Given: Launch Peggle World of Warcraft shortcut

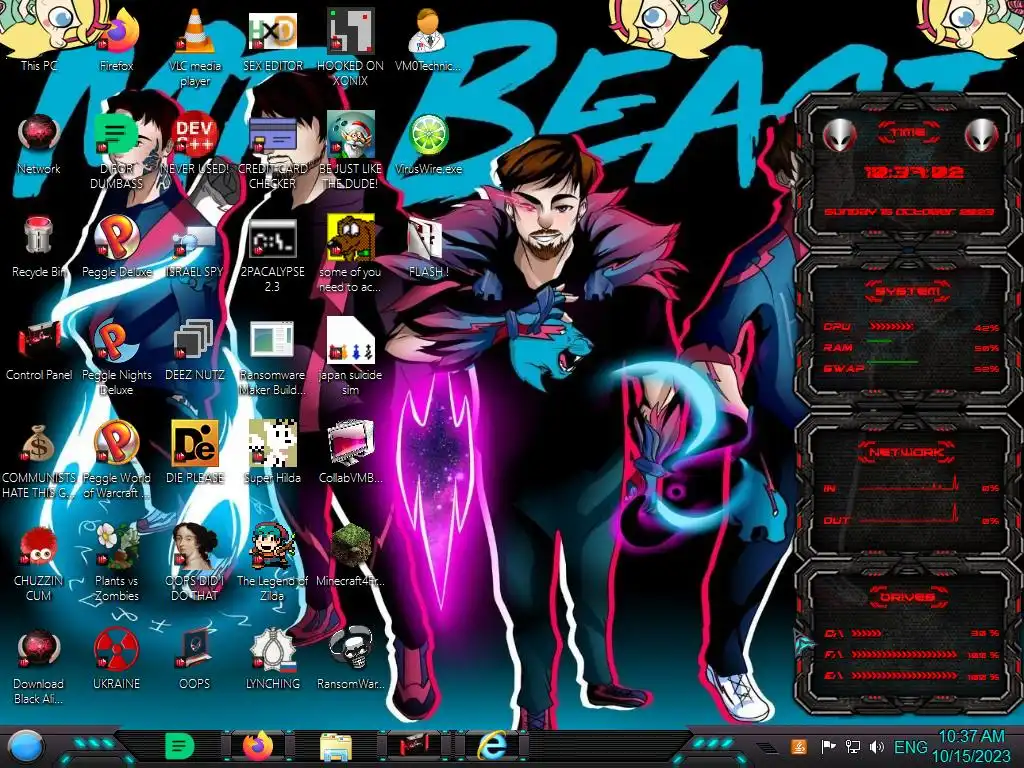Looking at the screenshot, I should click(117, 461).
